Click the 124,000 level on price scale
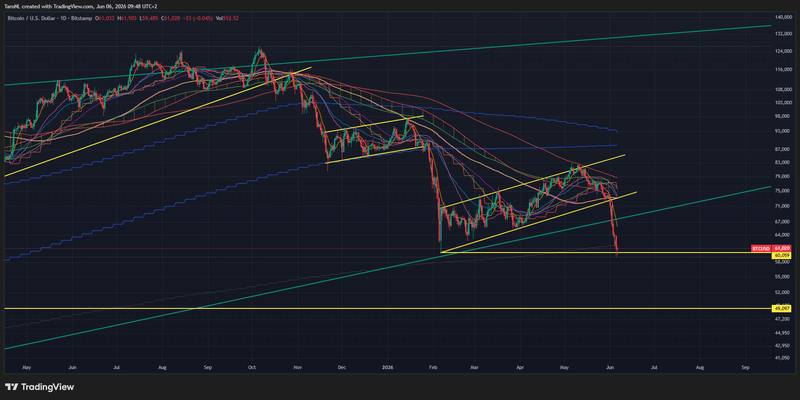Screen dimensions: 800x400 pyautogui.click(x=783, y=52)
